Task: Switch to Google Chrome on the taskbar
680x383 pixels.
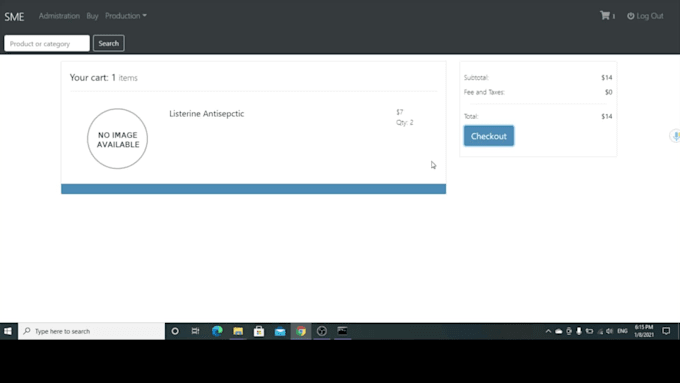Action: point(301,331)
